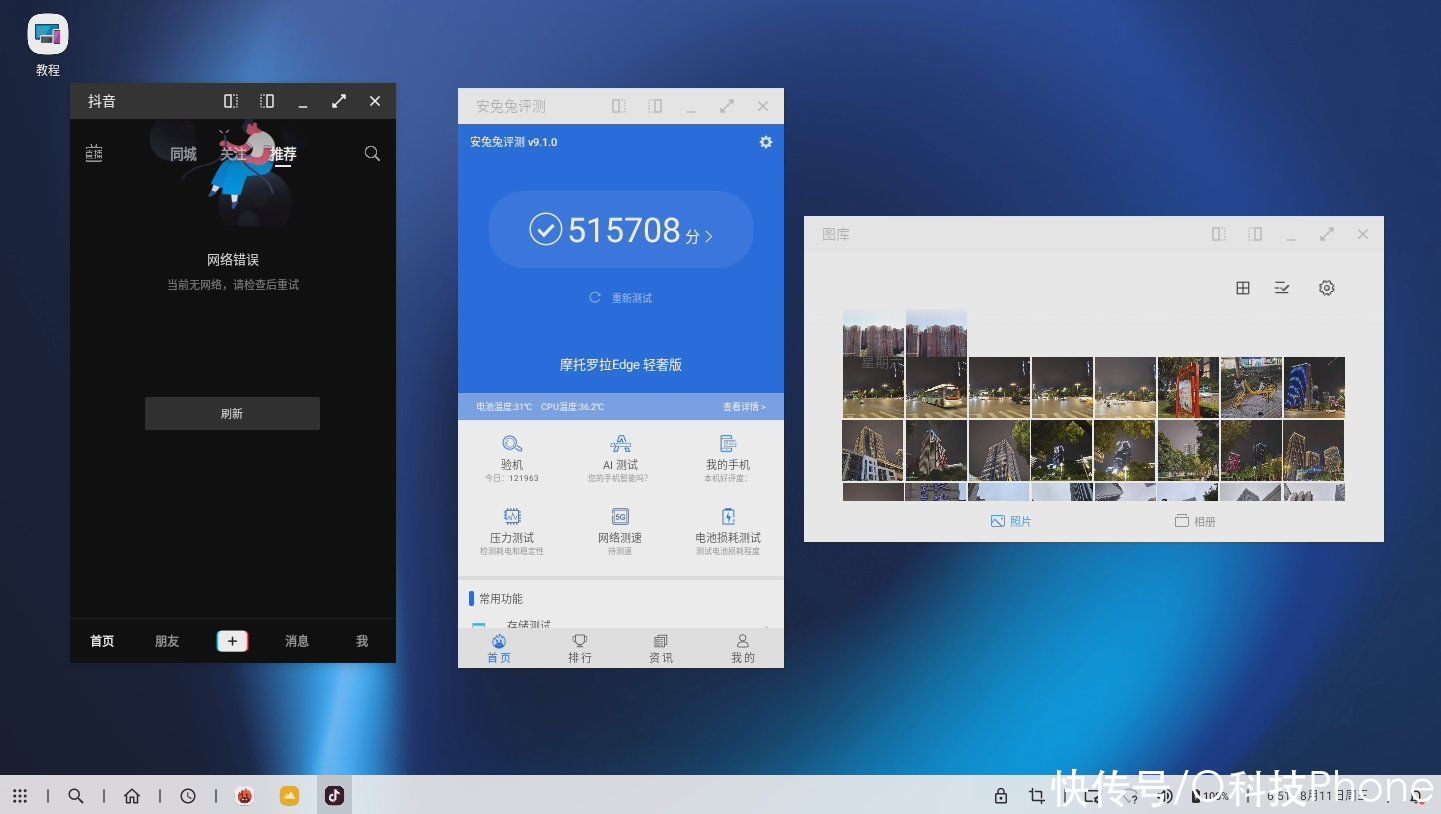Switch gallery grid layout icon
Image resolution: width=1441 pixels, height=814 pixels.
point(1243,288)
